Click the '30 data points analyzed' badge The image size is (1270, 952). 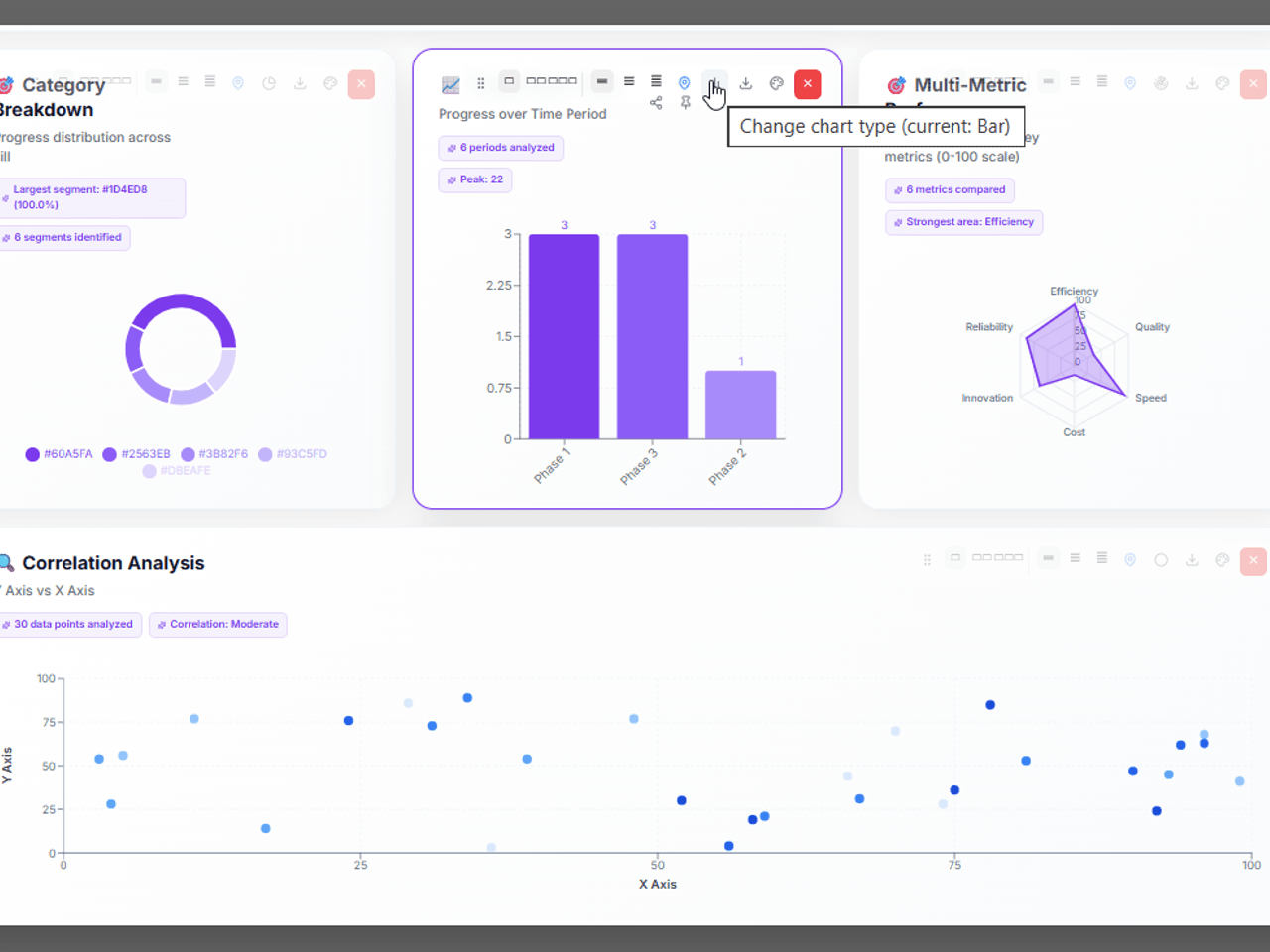(68, 624)
